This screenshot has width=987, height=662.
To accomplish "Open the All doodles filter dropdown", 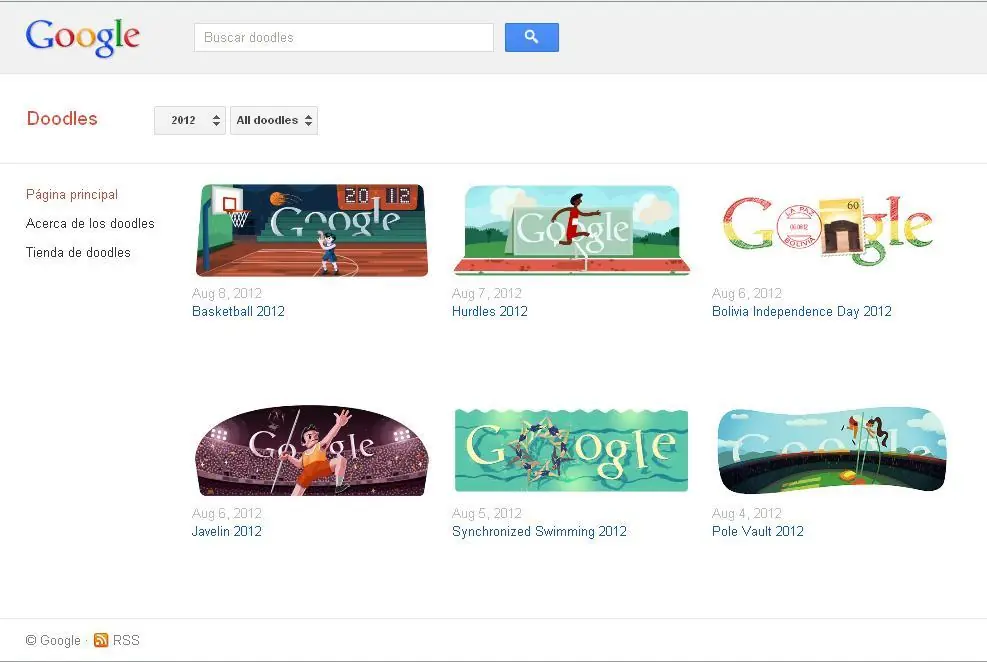I will click(x=274, y=120).
